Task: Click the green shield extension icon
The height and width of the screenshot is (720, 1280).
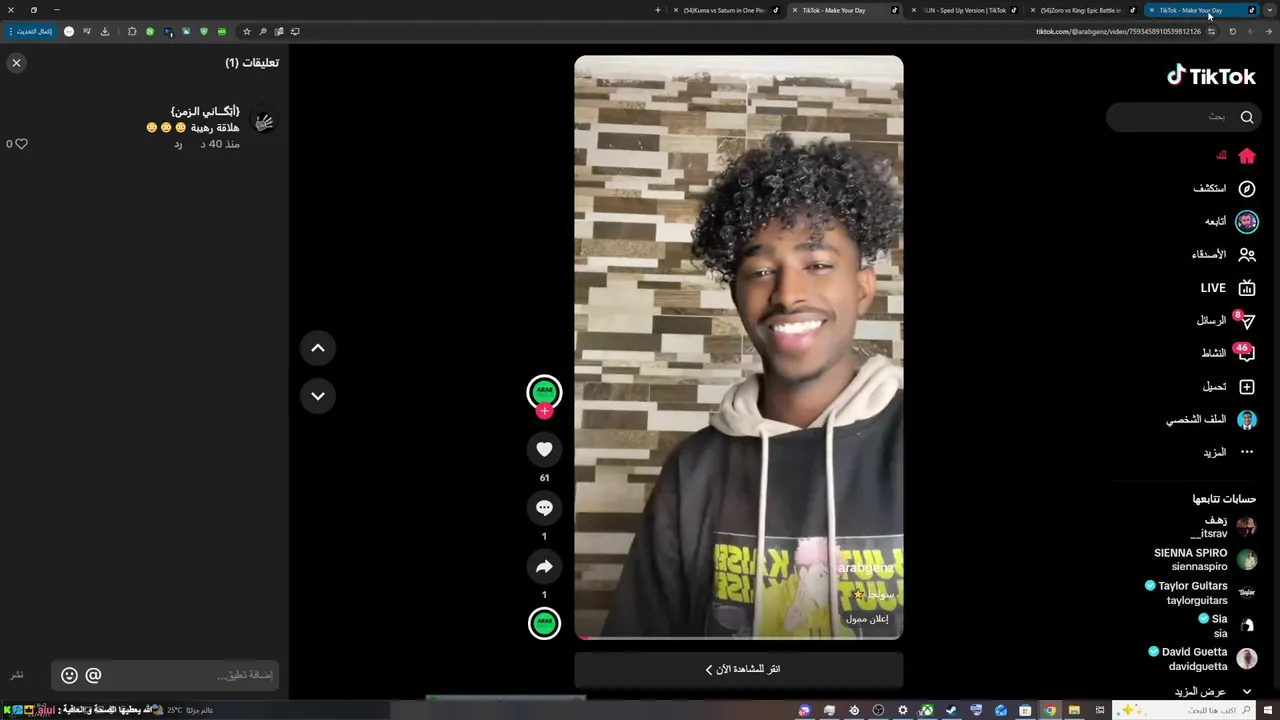Action: click(204, 31)
